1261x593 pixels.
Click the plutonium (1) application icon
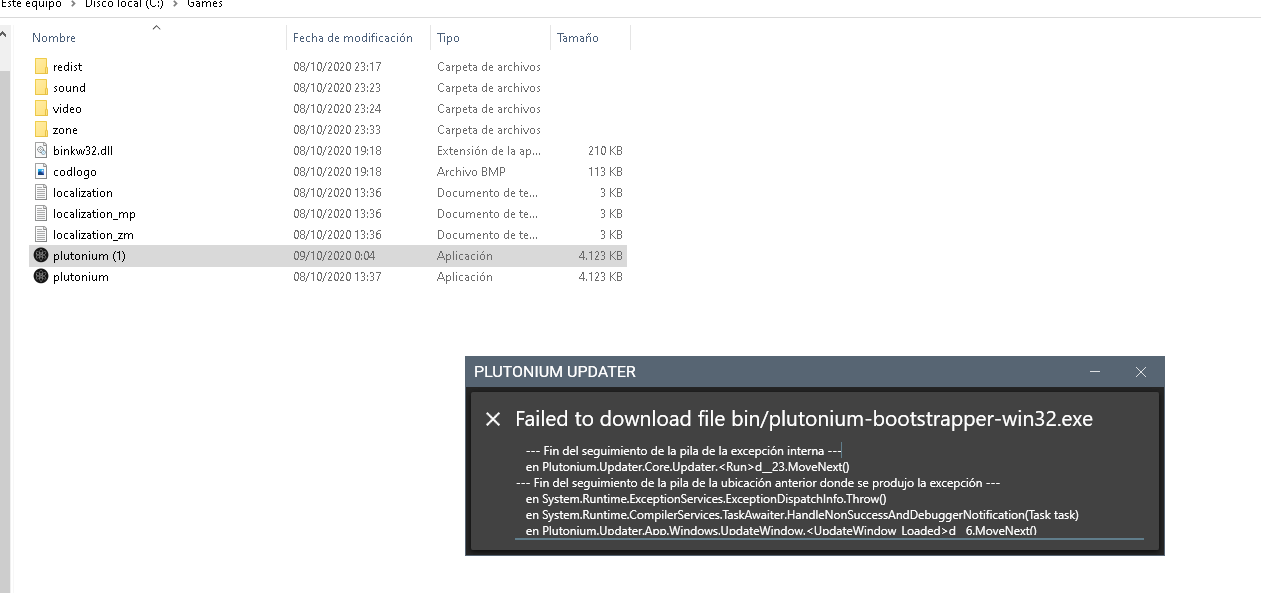(41, 255)
